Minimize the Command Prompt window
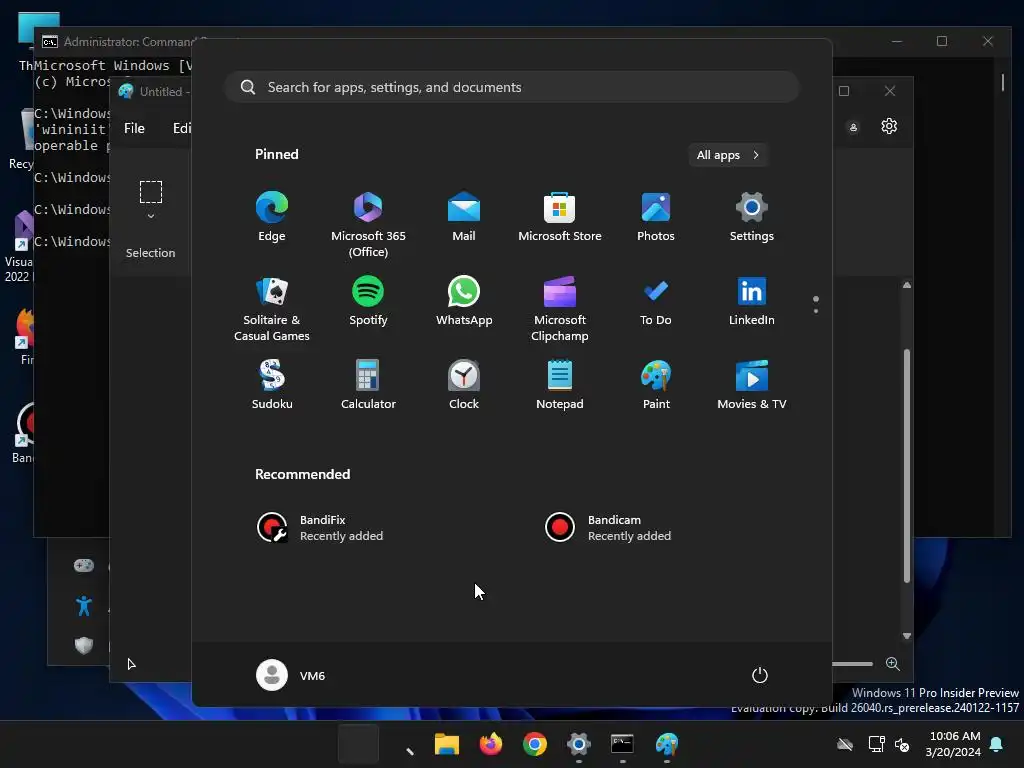1024x768 pixels. [x=897, y=41]
